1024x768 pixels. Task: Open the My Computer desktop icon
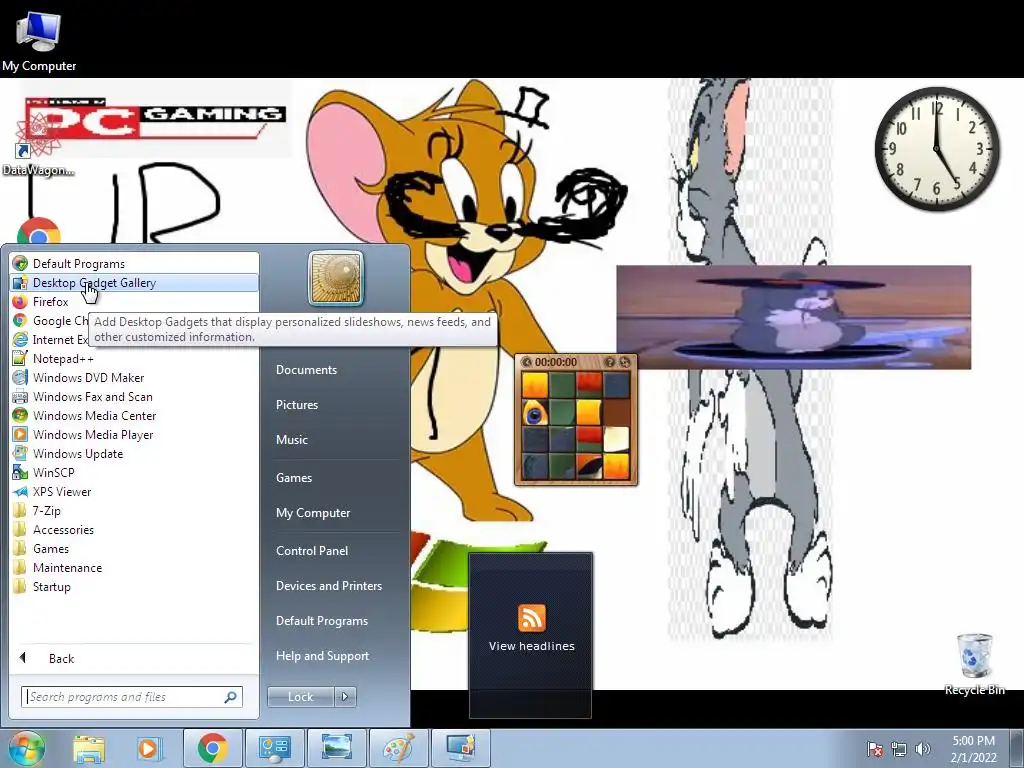tap(39, 41)
